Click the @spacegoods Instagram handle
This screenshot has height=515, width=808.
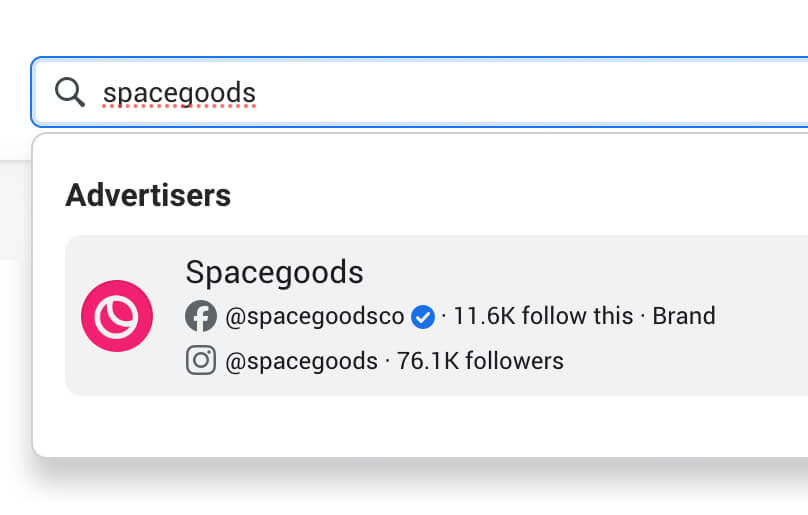301,361
